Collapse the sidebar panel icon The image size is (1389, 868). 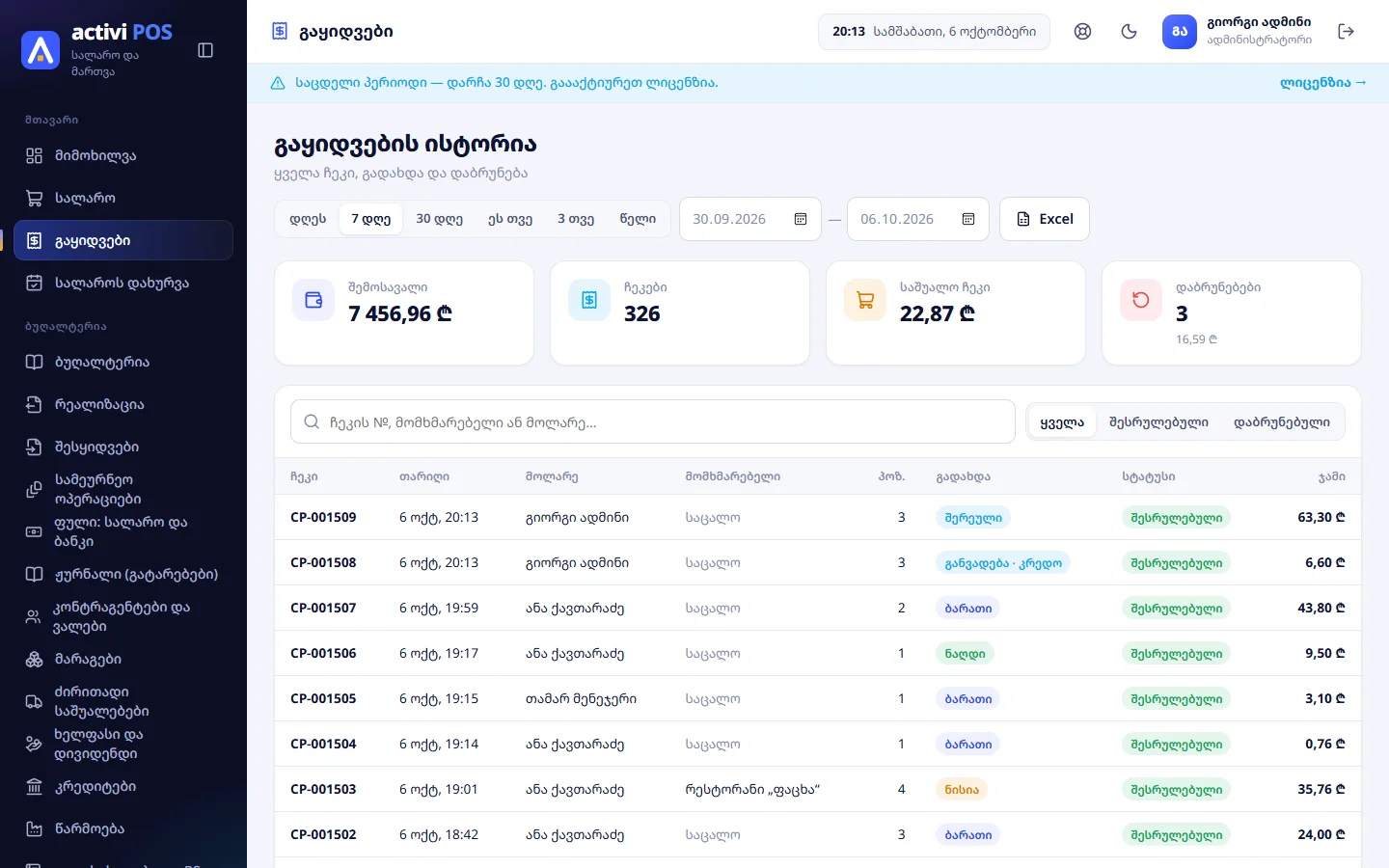point(205,50)
